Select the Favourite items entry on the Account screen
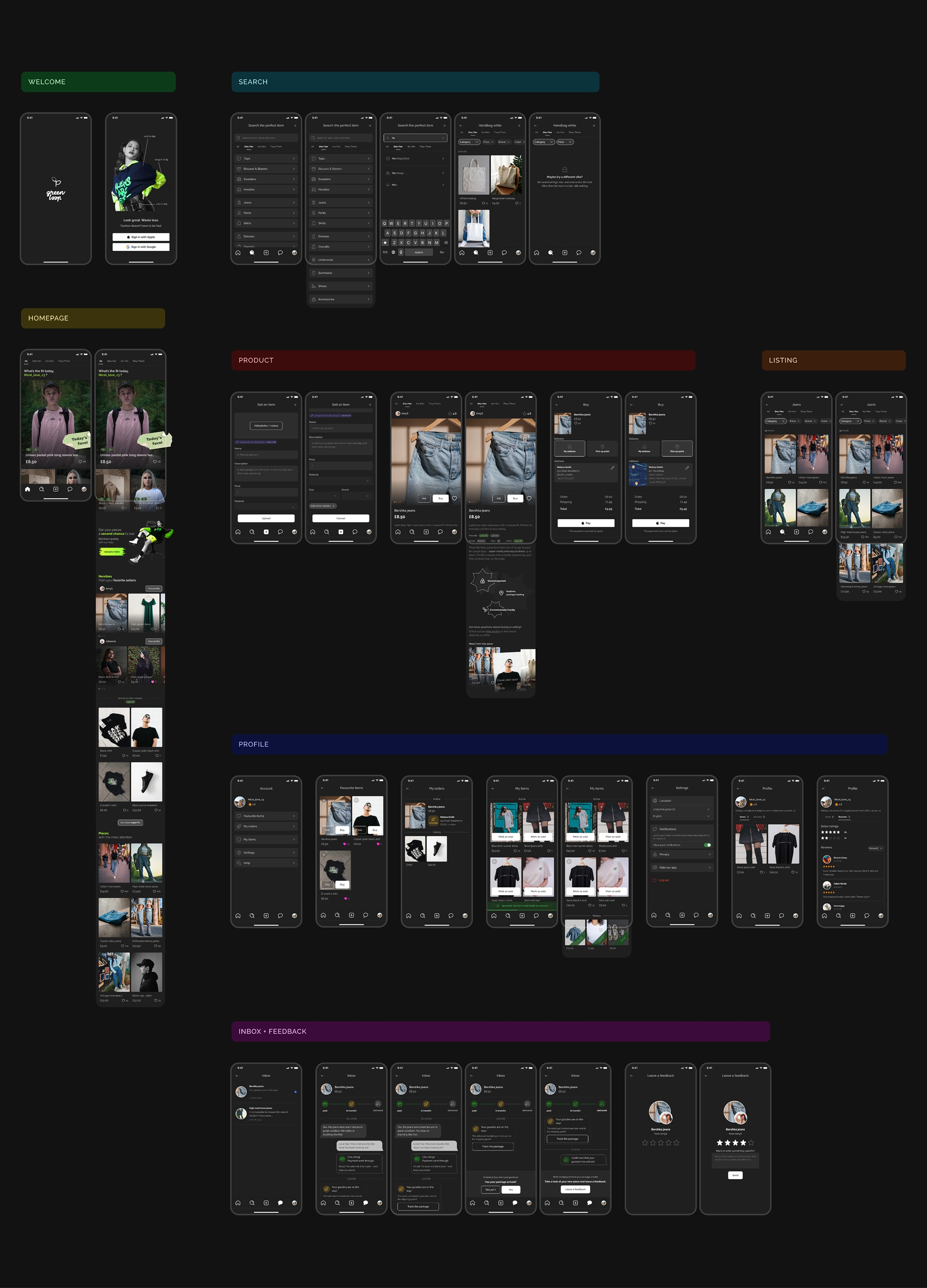The image size is (927, 1288). pyautogui.click(x=266, y=816)
